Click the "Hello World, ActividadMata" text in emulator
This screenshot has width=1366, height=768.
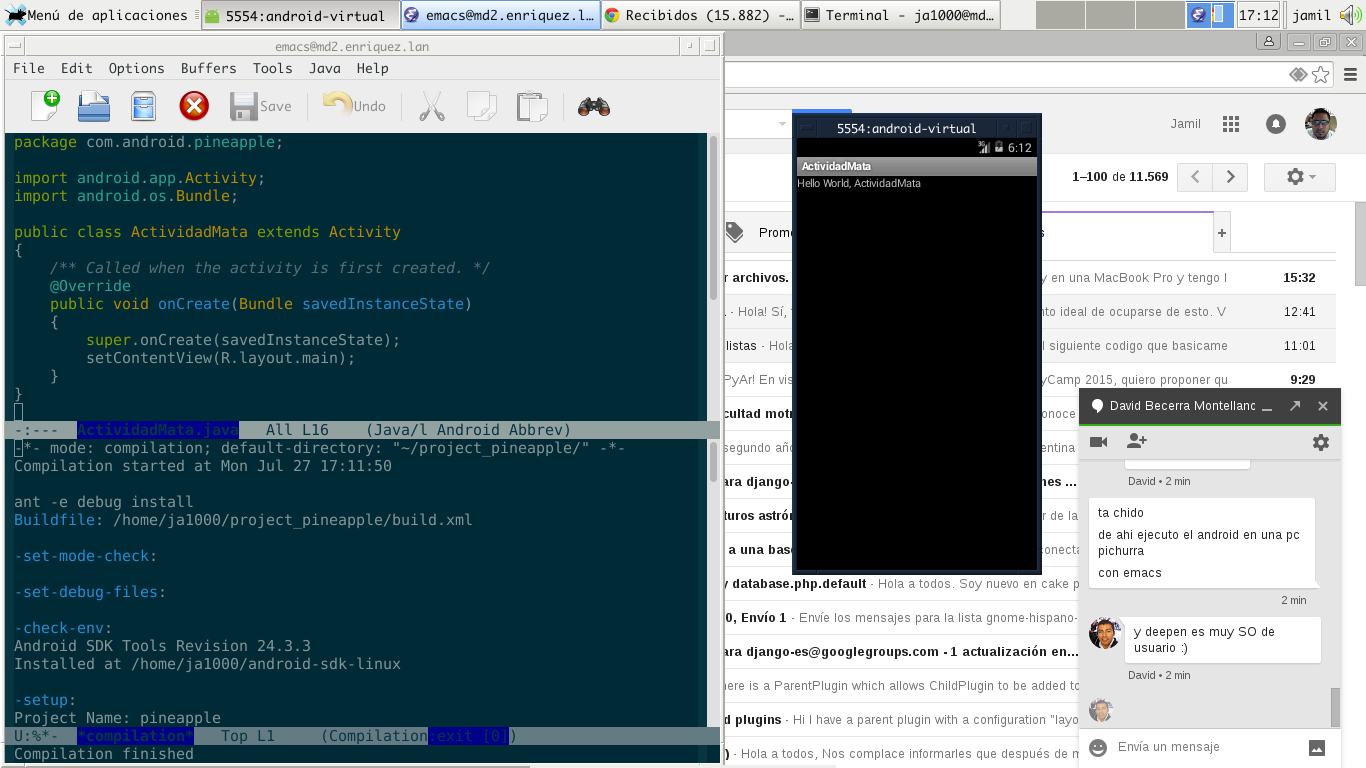click(859, 184)
